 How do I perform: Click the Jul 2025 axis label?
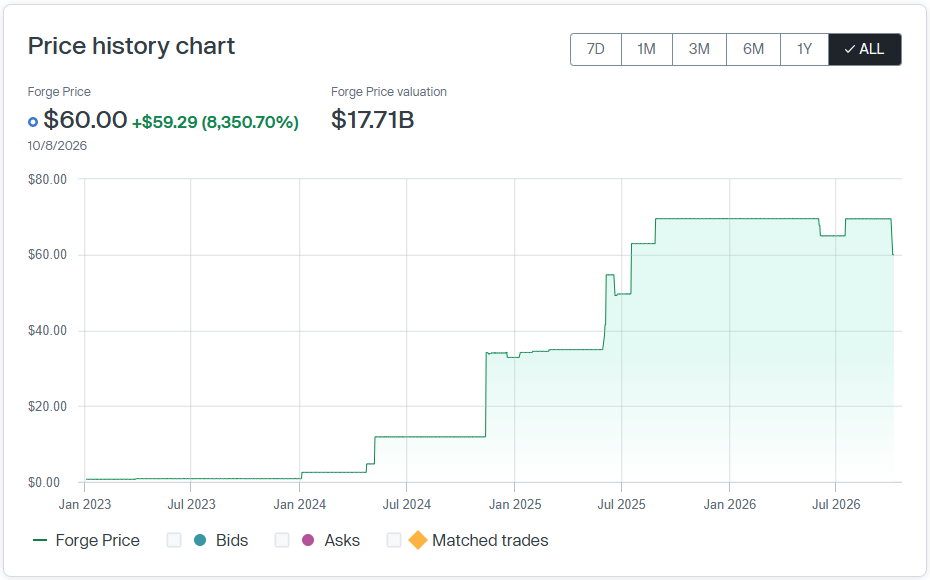(x=621, y=505)
